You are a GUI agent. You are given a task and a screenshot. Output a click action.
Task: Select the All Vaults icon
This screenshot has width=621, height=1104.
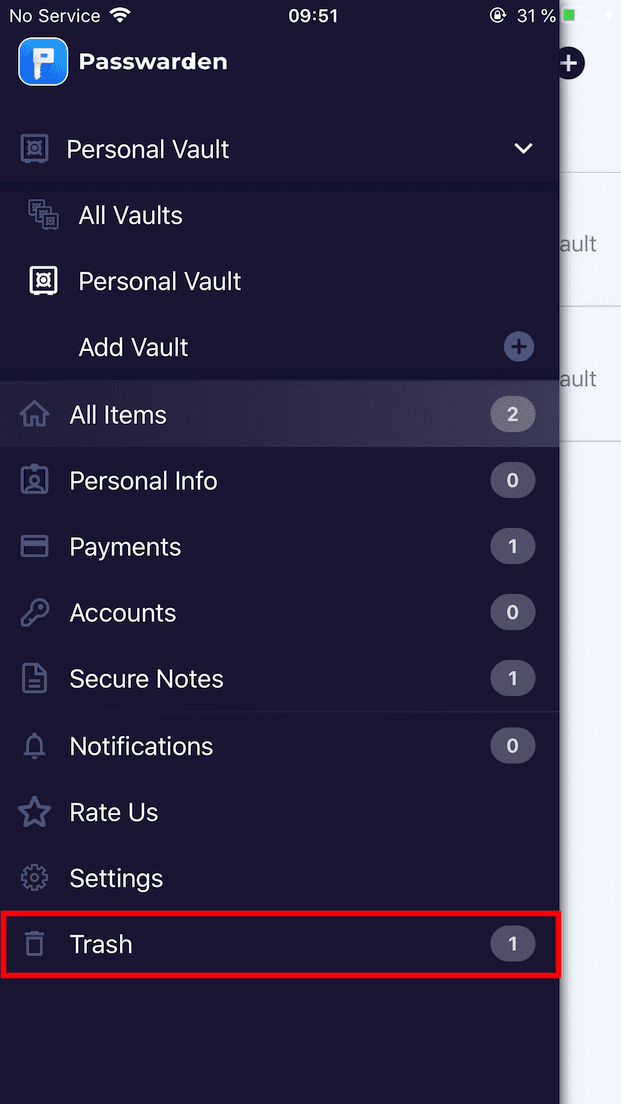pyautogui.click(x=43, y=215)
